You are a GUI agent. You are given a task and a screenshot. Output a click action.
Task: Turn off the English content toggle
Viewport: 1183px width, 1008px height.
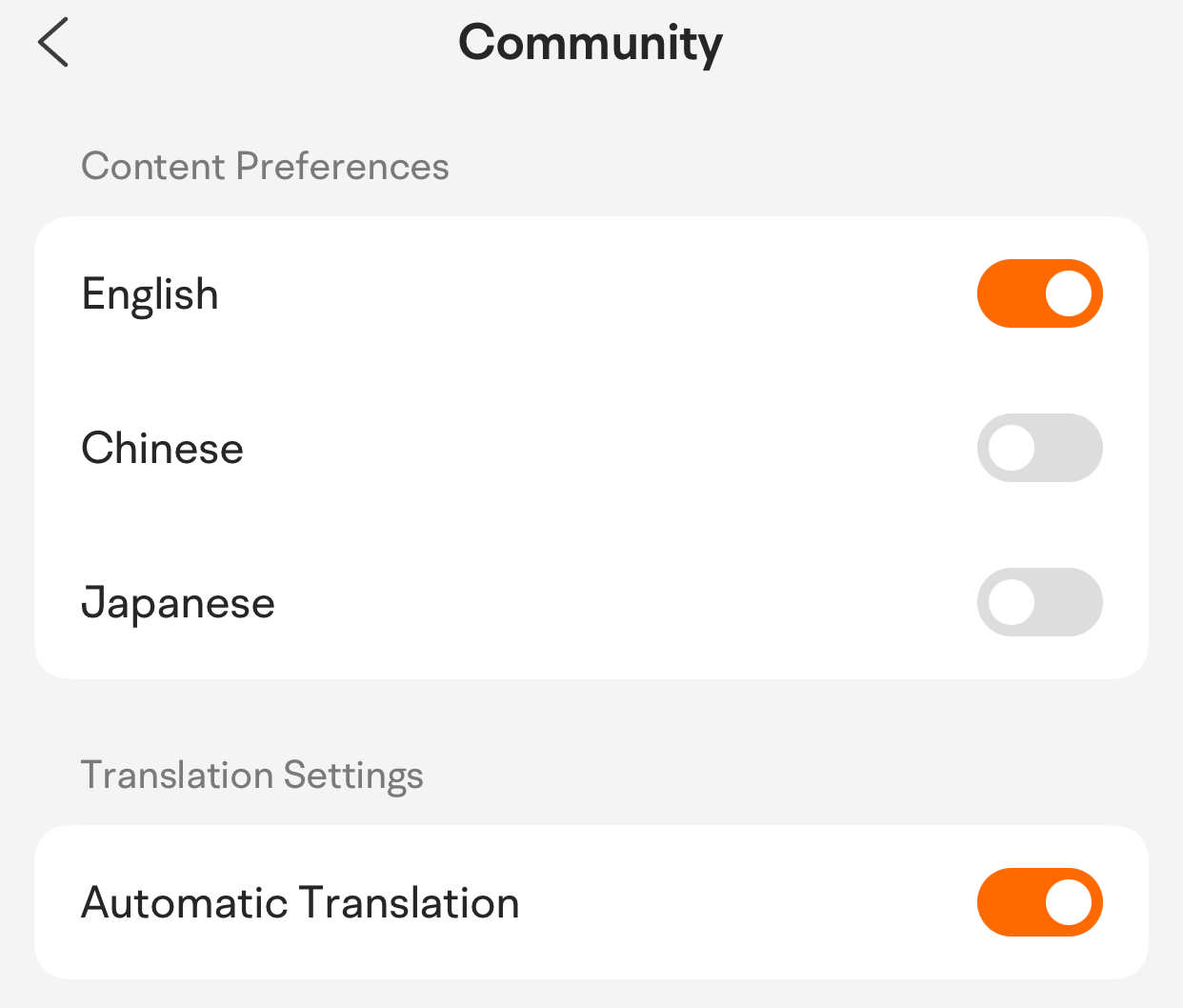pos(1039,293)
